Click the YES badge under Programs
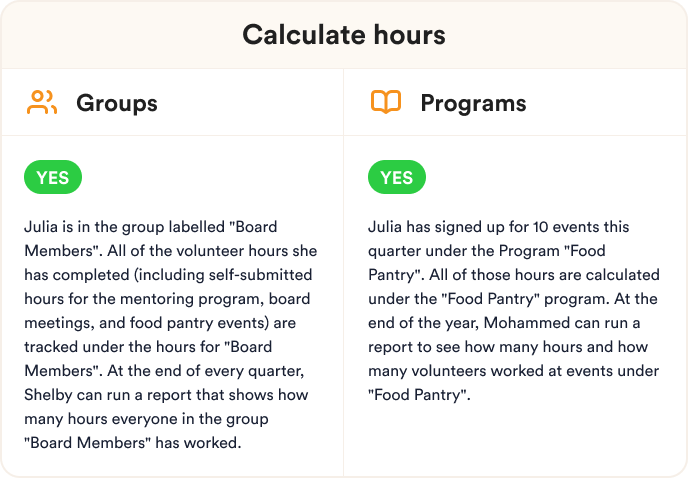688x478 pixels. pyautogui.click(x=397, y=177)
